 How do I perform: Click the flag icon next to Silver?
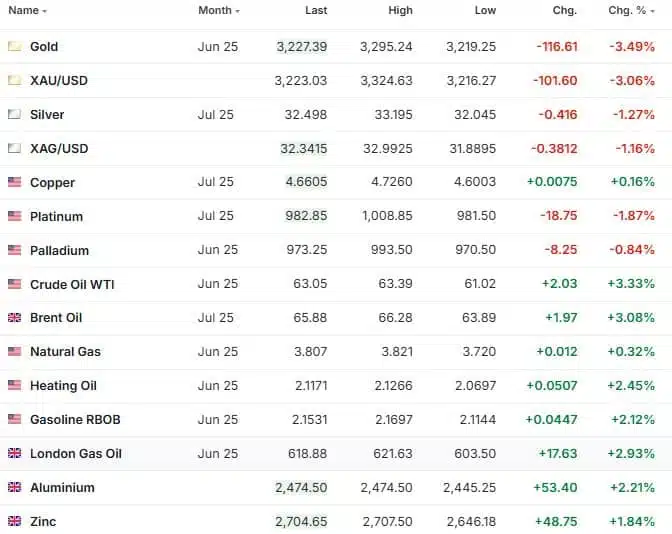point(14,115)
